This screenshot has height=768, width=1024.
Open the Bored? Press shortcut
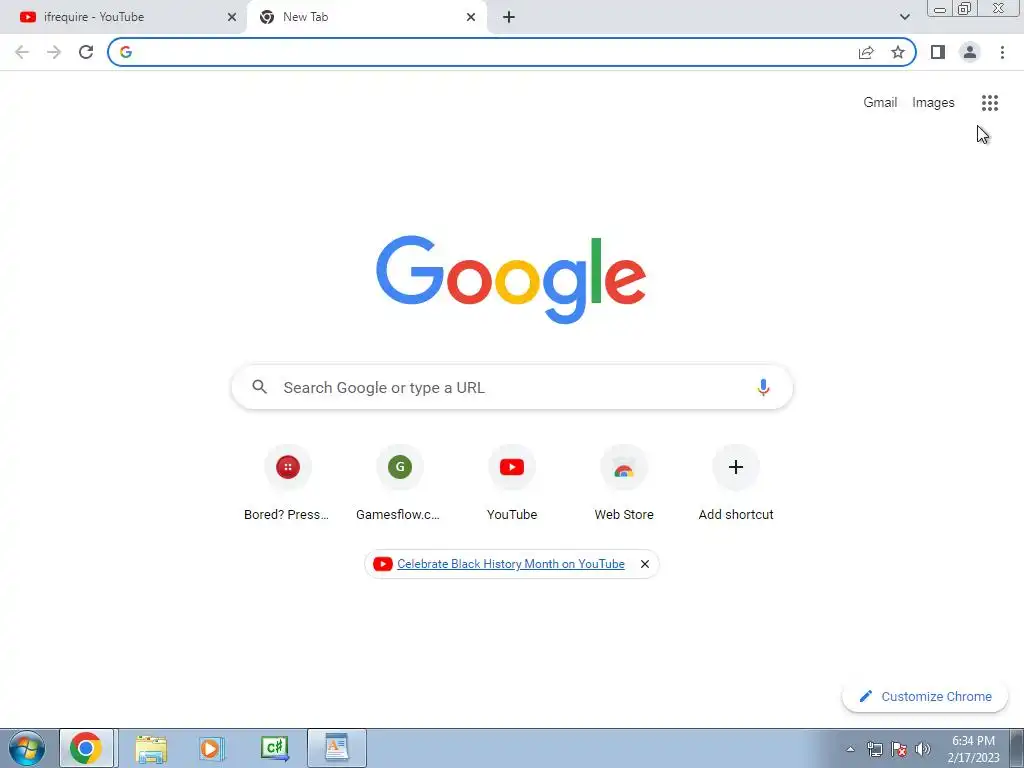click(x=287, y=483)
